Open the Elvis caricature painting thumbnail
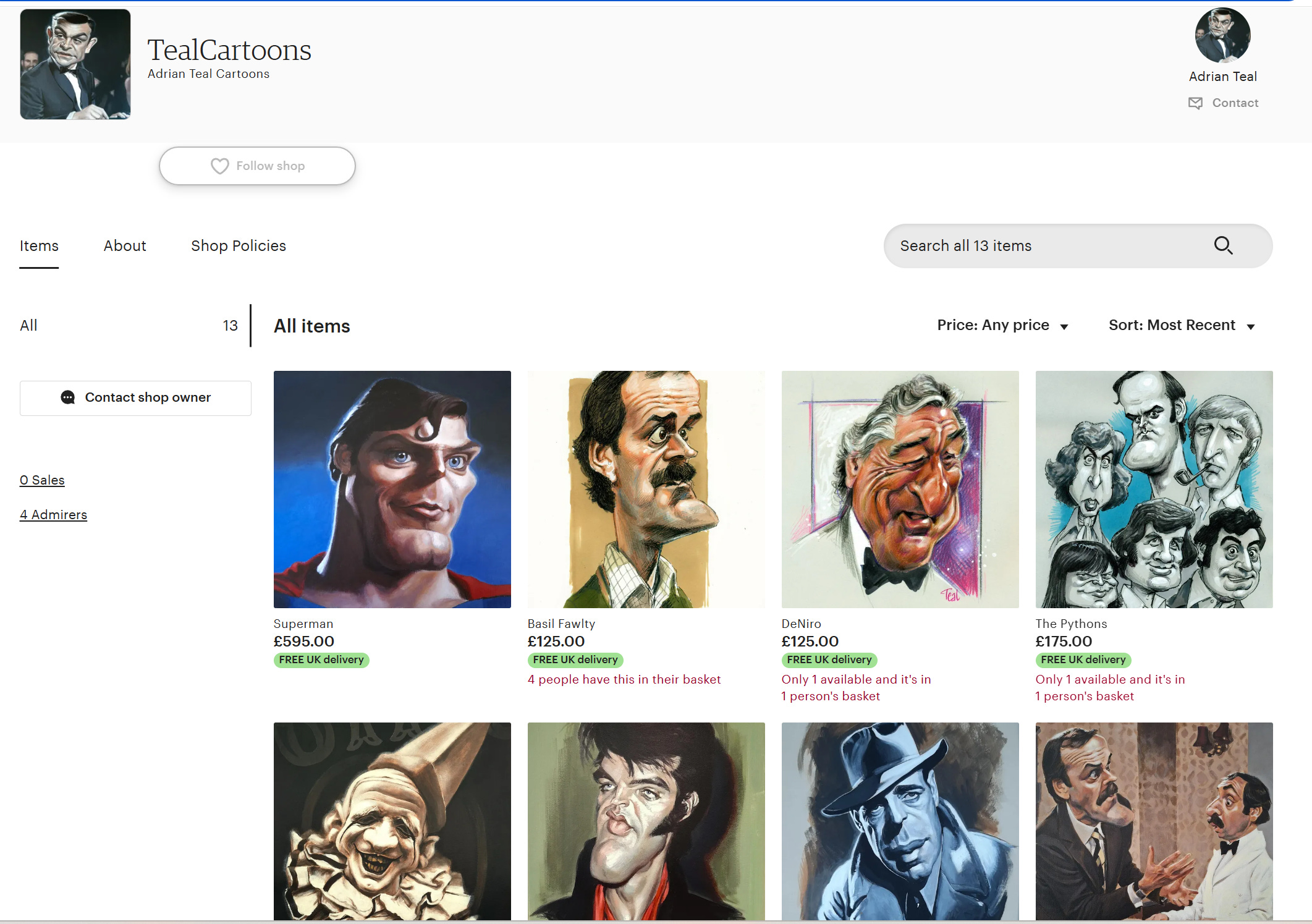1312x924 pixels. point(646,821)
